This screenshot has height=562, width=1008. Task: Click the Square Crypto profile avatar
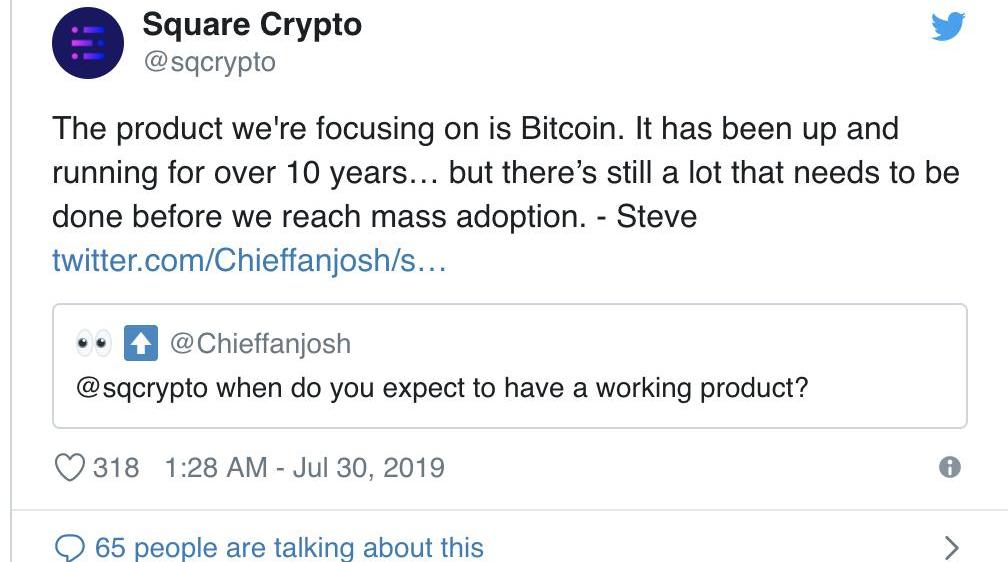pos(88,44)
